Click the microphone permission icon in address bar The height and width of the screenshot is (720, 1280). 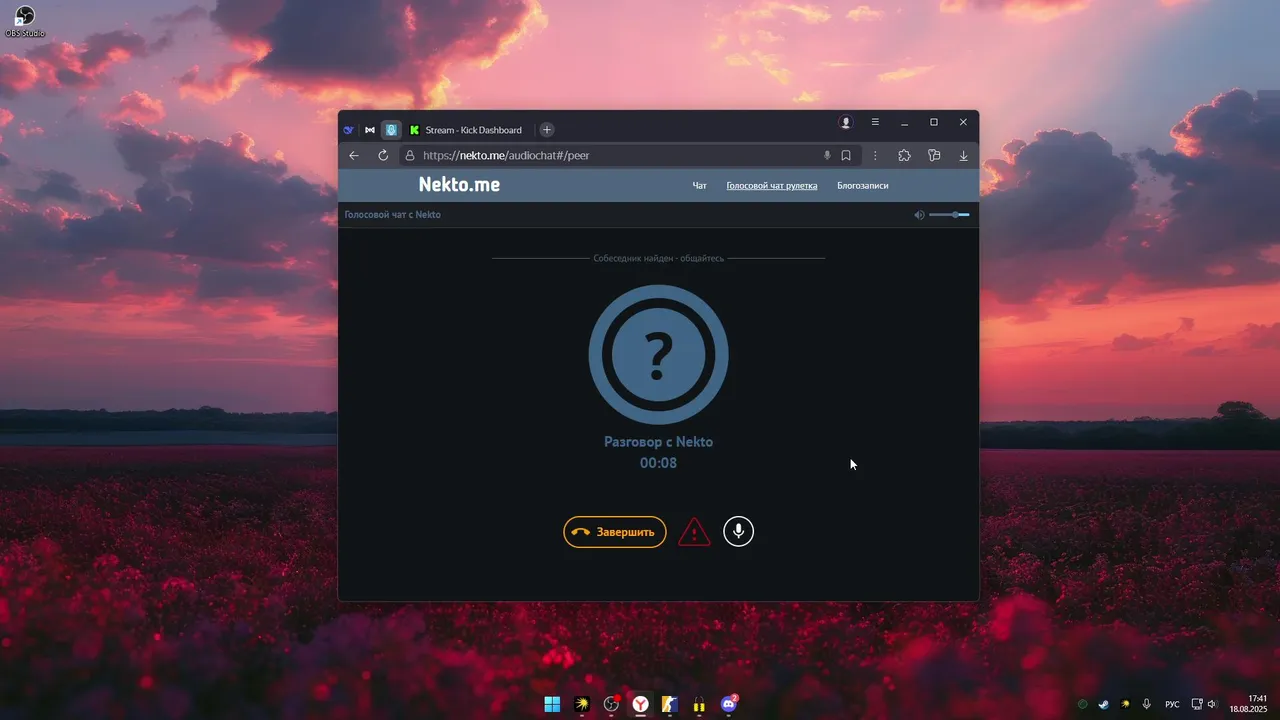click(827, 156)
